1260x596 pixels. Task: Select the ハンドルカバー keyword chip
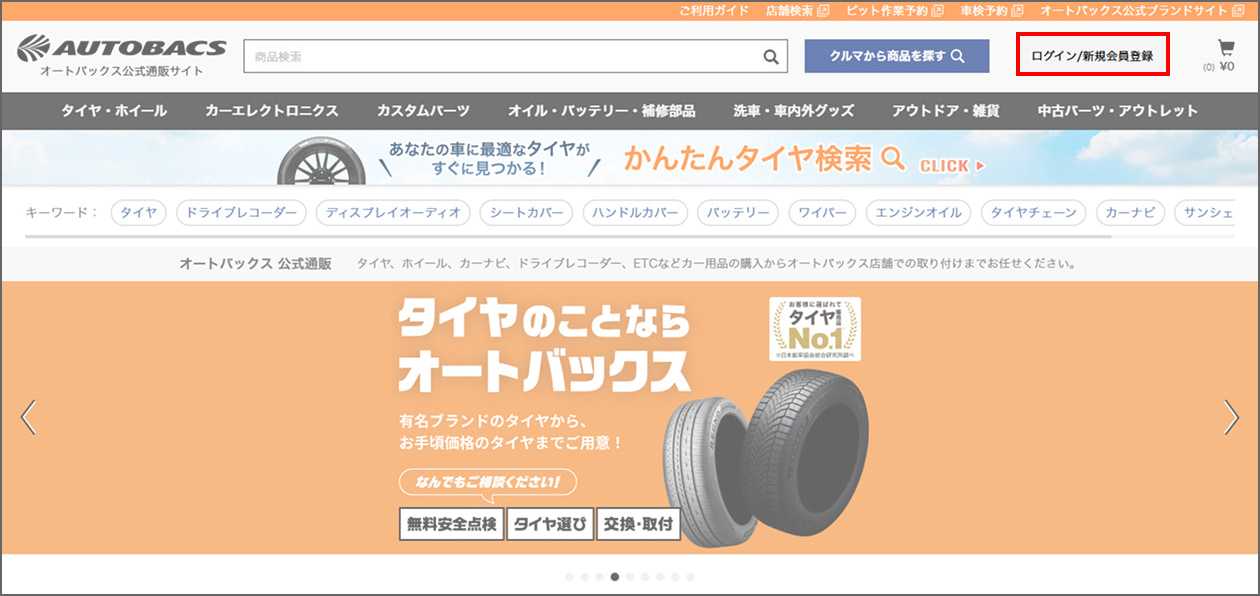(x=635, y=213)
